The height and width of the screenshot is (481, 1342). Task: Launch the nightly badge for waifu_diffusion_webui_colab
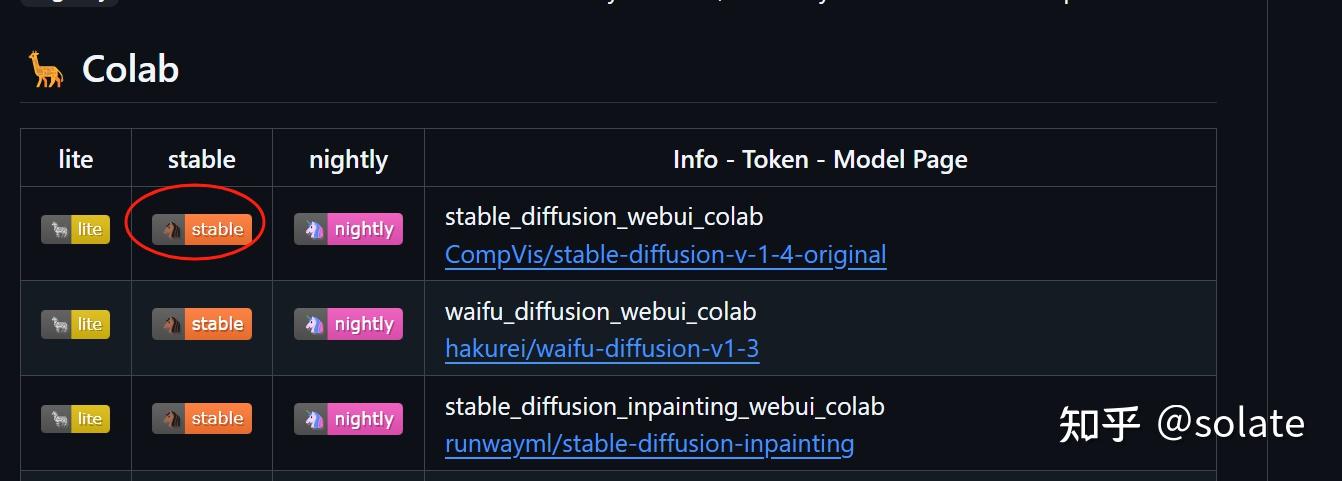click(x=348, y=324)
